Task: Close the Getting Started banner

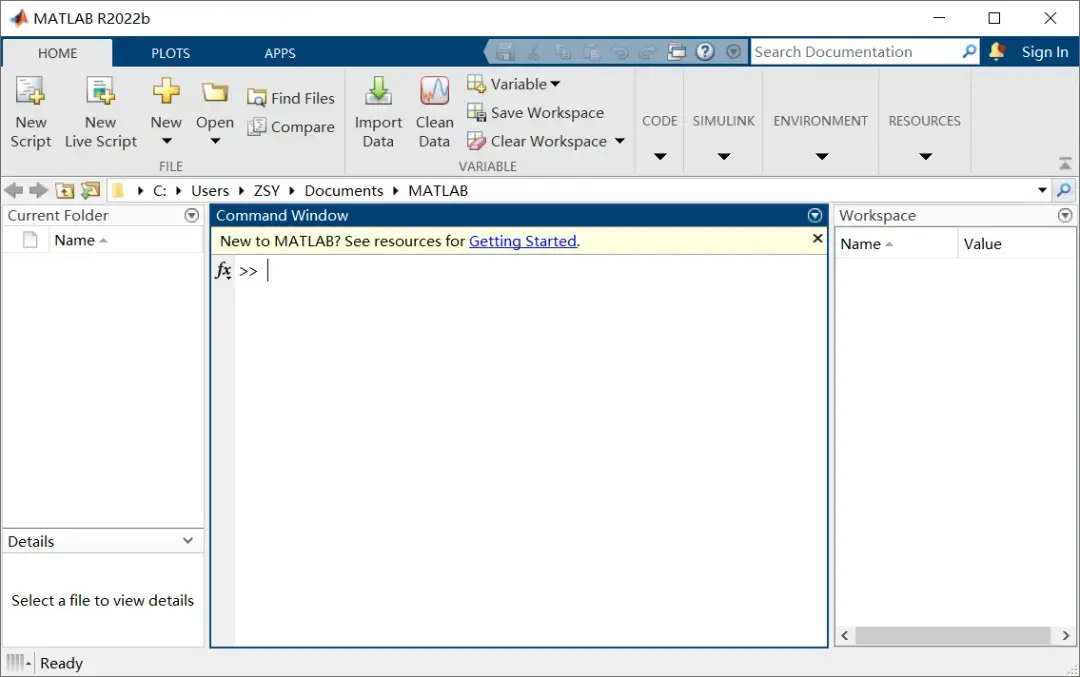Action: coord(818,238)
